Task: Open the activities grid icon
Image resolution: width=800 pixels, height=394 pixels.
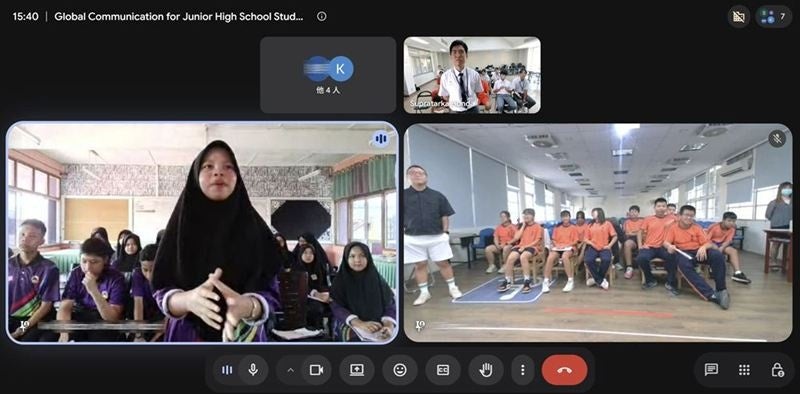Action: point(744,370)
